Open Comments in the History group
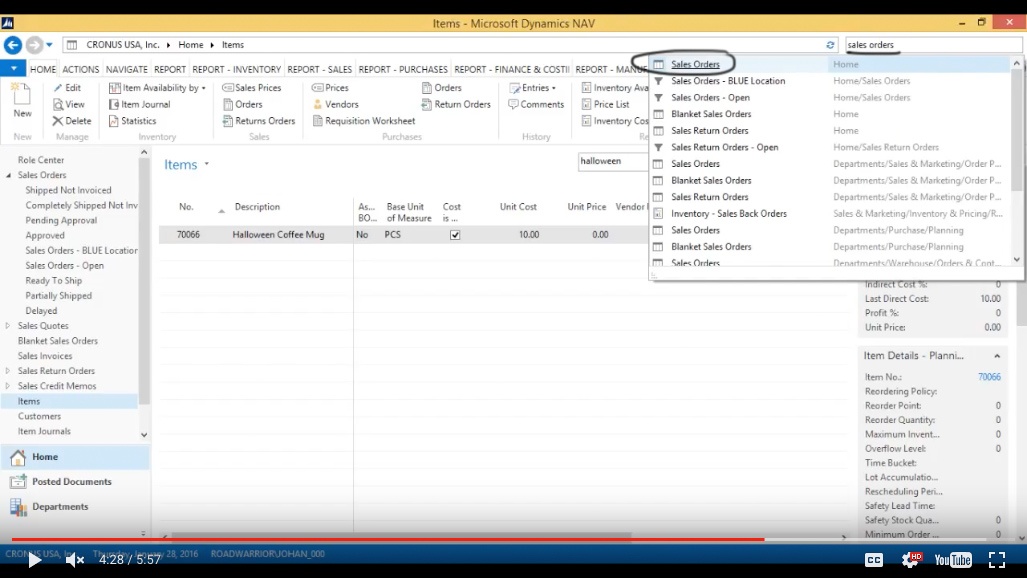Viewport: 1027px width, 578px height. point(536,104)
